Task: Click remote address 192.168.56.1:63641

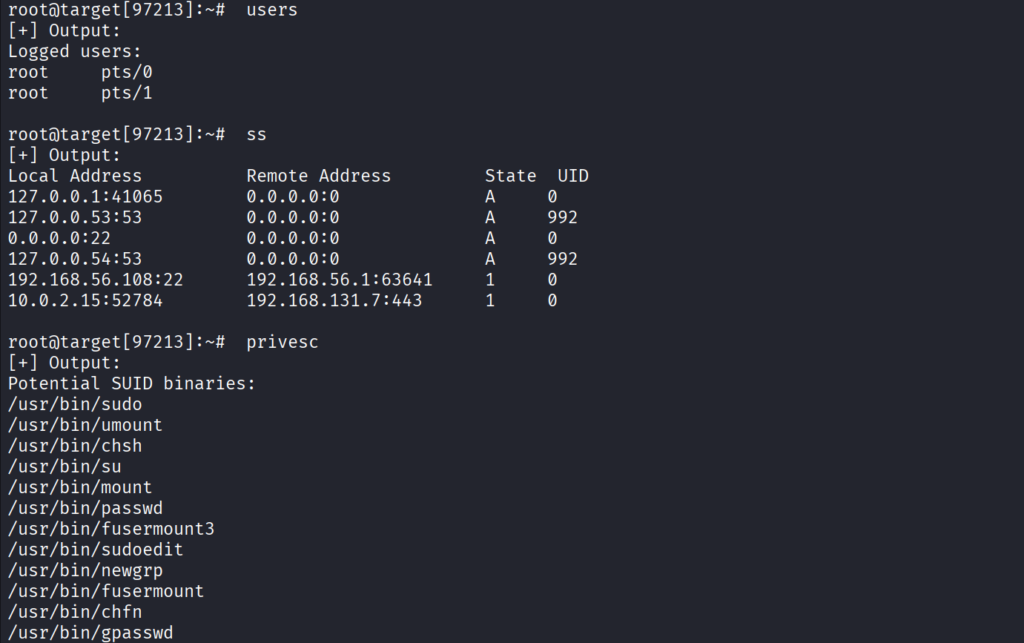Action: [x=339, y=280]
